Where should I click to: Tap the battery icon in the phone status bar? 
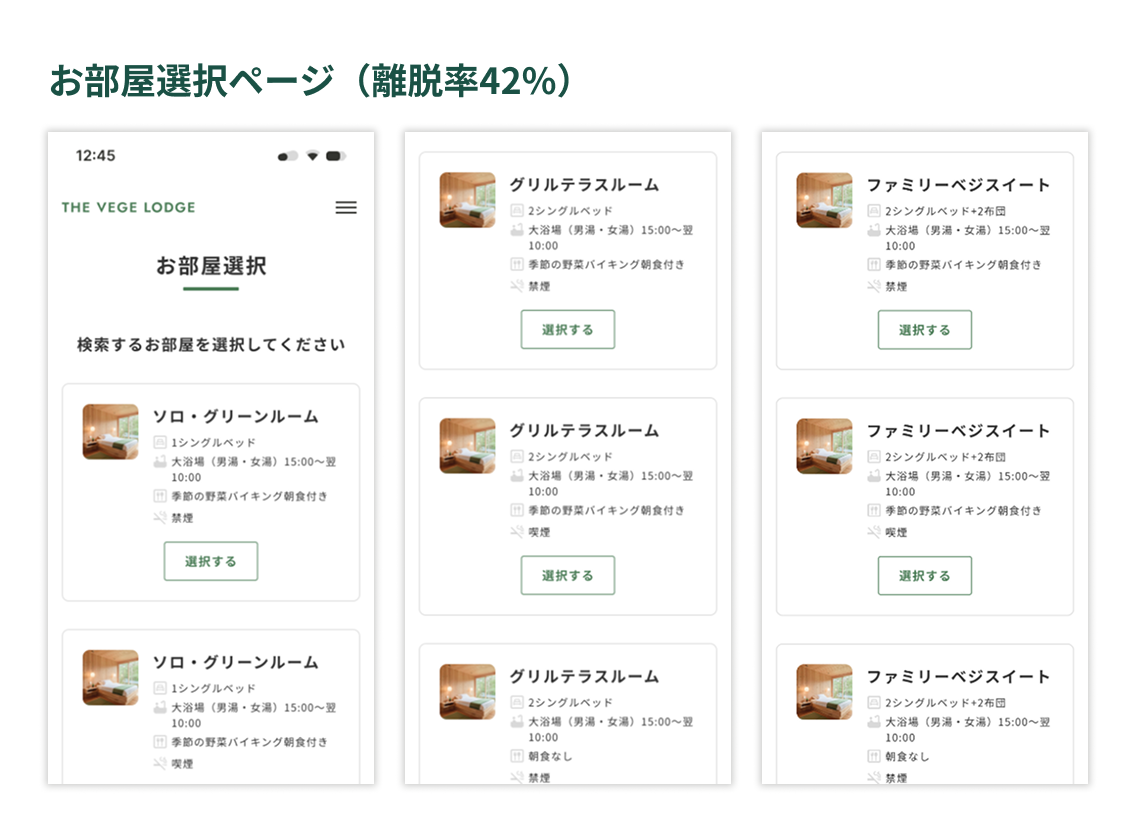pyautogui.click(x=335, y=156)
